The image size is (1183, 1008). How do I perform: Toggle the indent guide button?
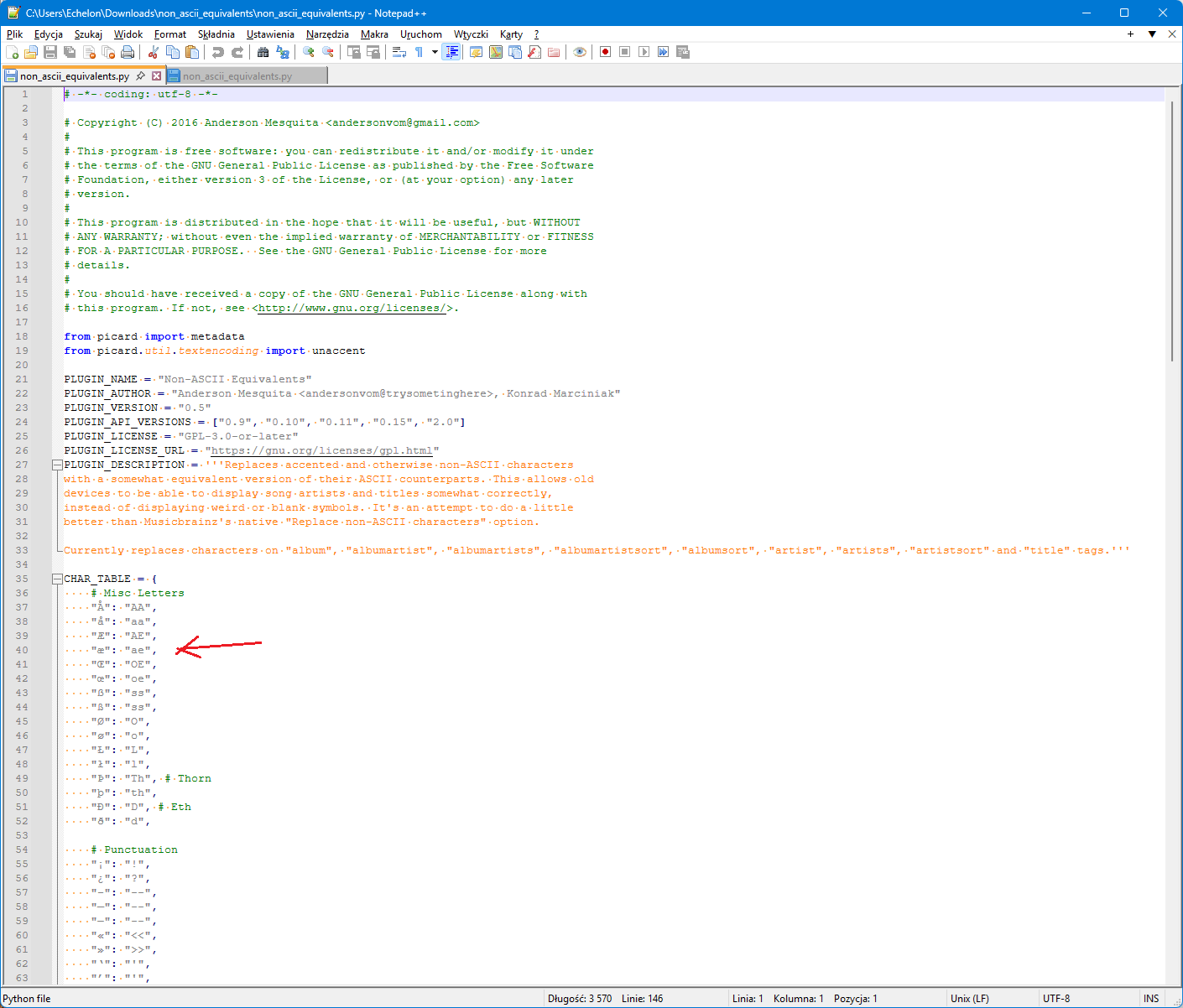452,52
